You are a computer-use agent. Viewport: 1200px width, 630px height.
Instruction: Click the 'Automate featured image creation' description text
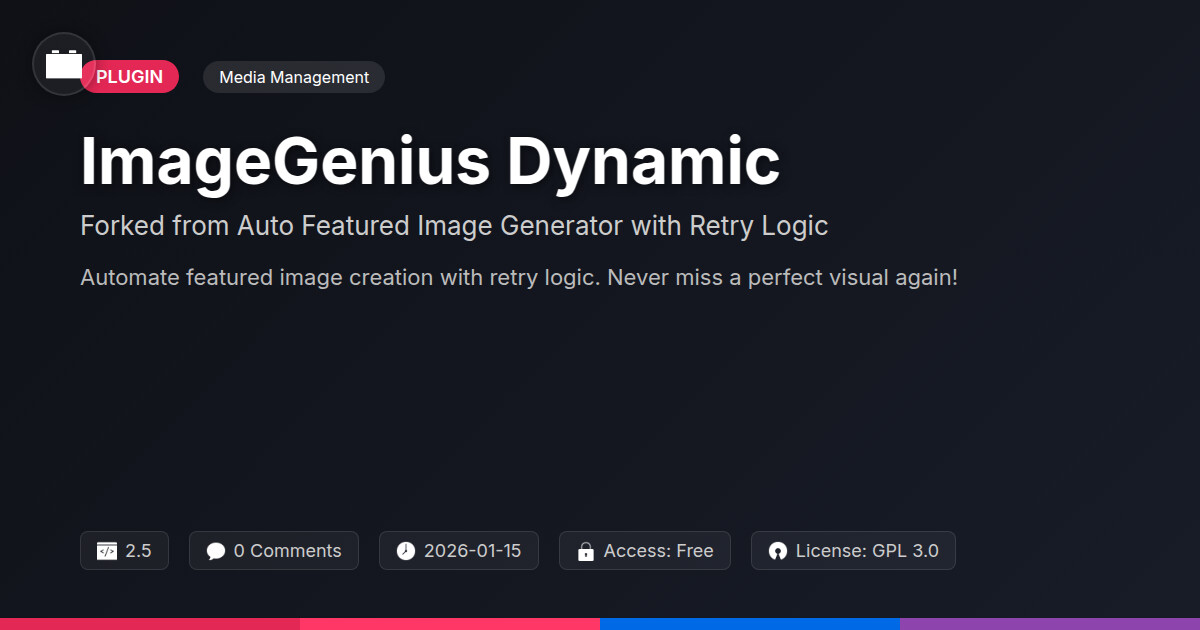tap(519, 277)
